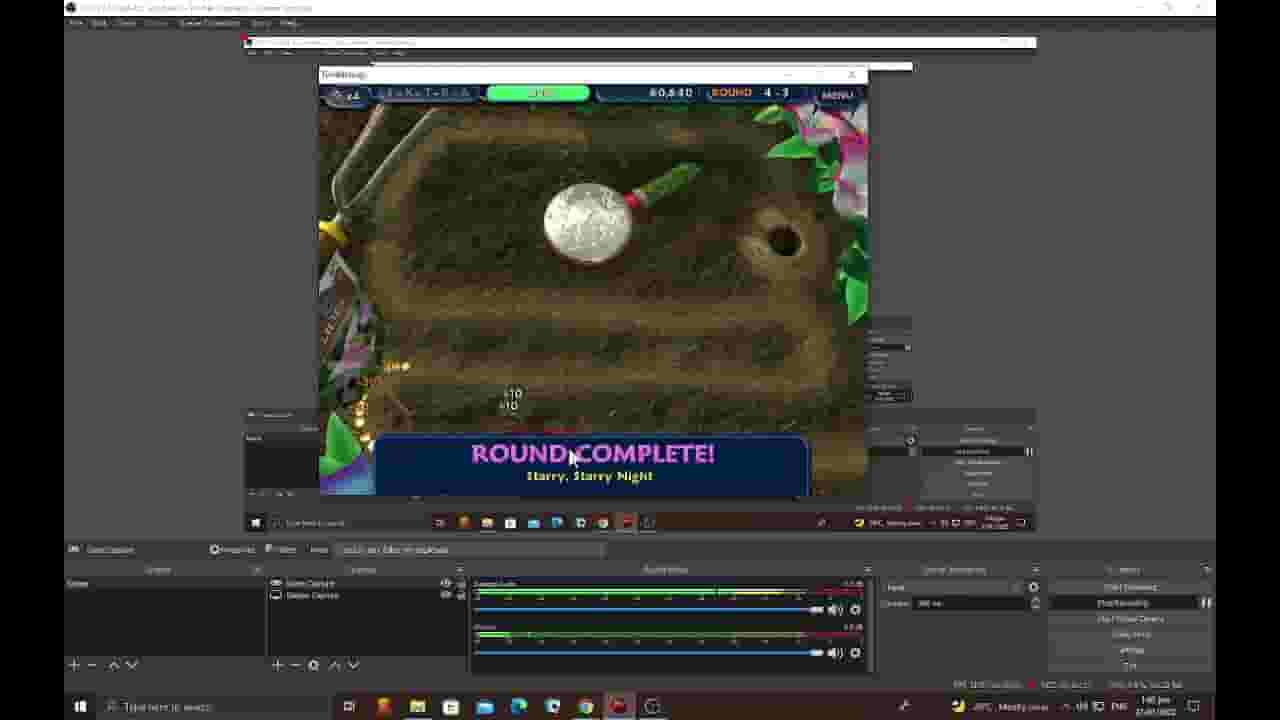This screenshot has width=1280, height=720.
Task: Open Microsoft Edge from taskbar
Action: 518,706
